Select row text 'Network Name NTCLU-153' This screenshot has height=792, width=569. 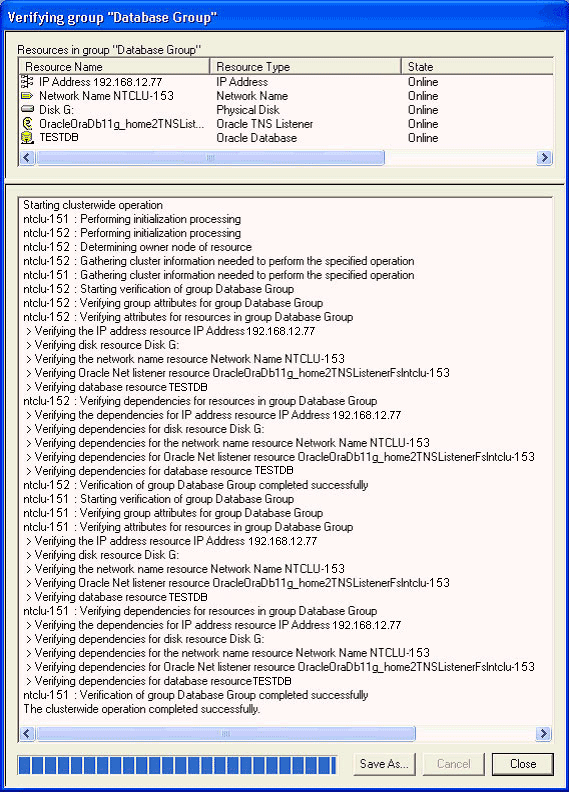pos(106,96)
